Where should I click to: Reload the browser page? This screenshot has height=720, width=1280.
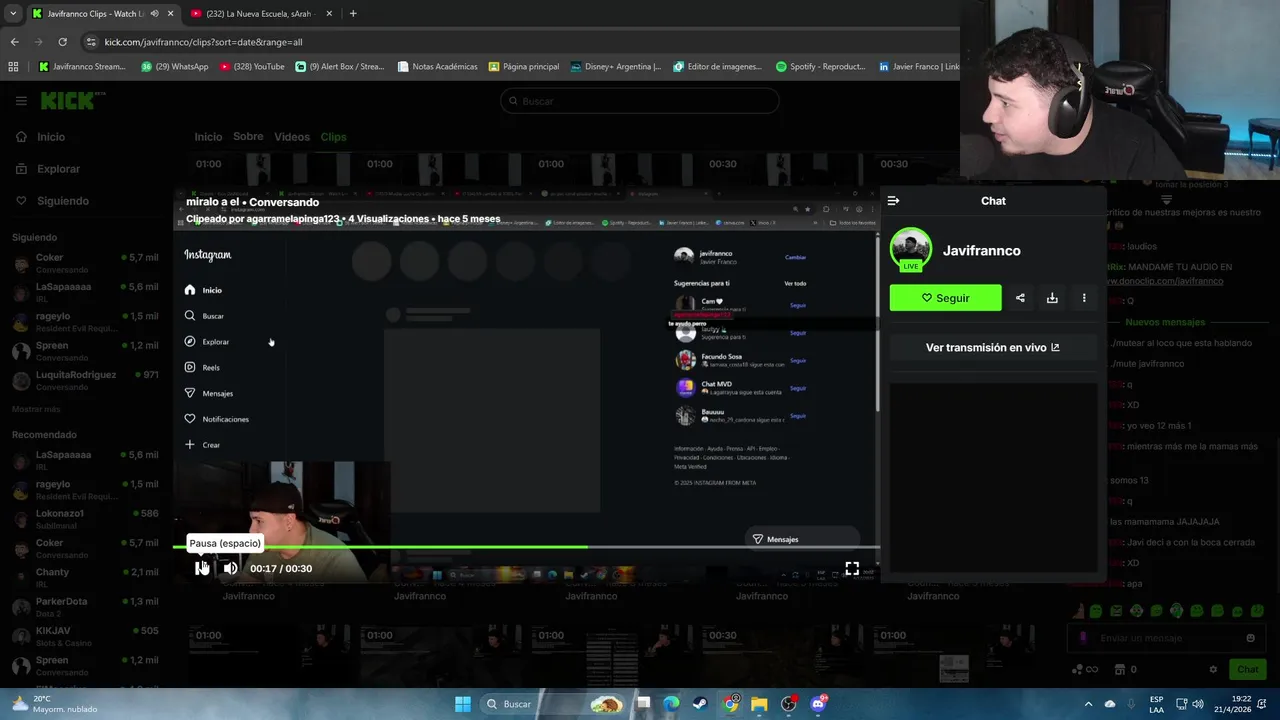pos(62,42)
